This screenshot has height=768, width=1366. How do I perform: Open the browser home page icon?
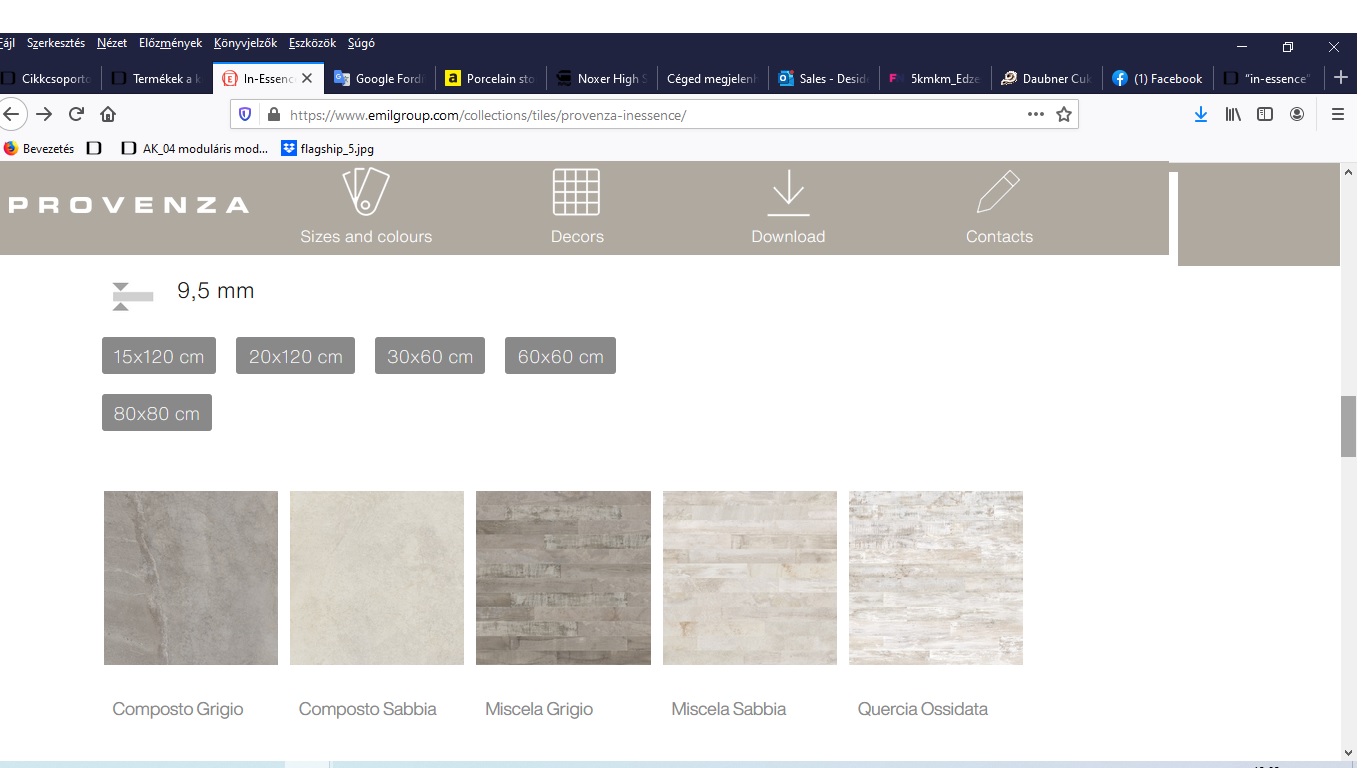tap(108, 114)
